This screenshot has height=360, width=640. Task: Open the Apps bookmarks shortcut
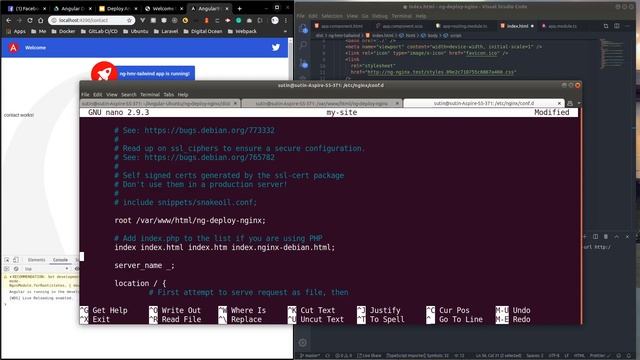16,31
